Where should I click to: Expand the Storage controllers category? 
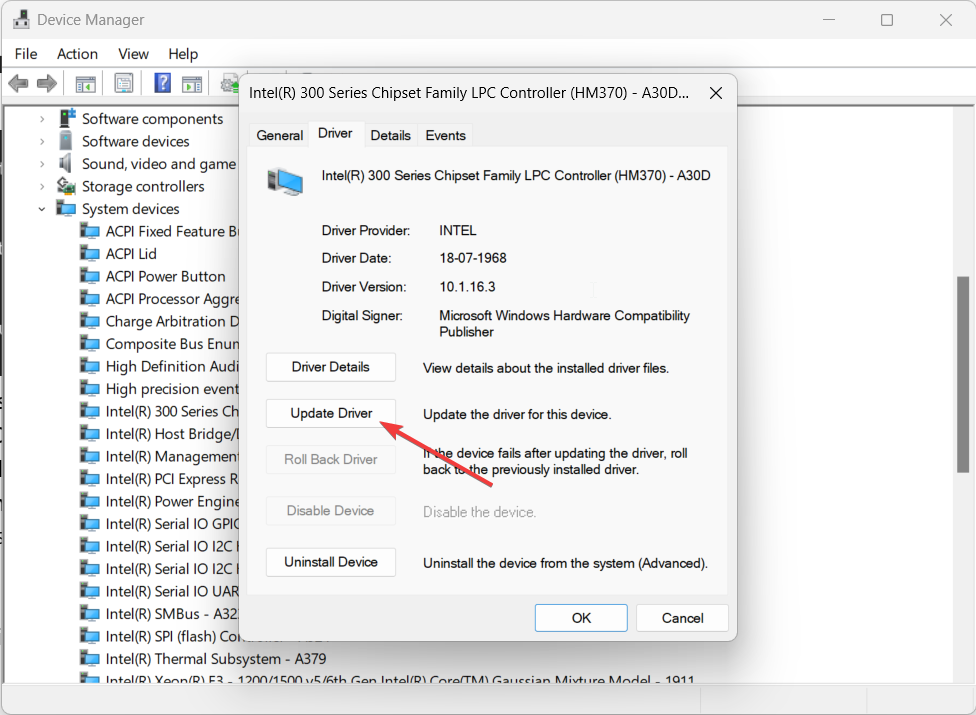(x=42, y=186)
